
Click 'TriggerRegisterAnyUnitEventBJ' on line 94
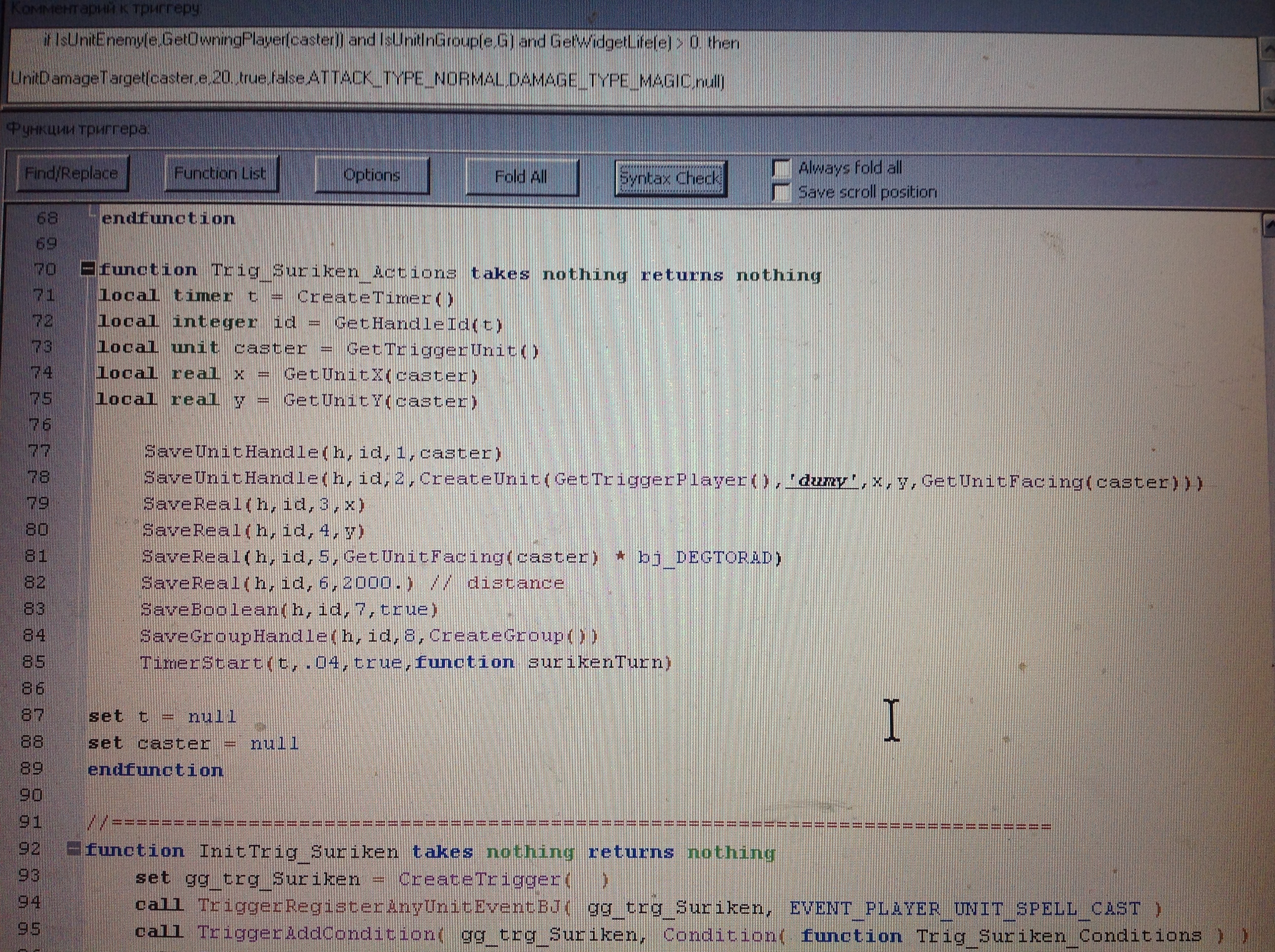pyautogui.click(x=379, y=906)
